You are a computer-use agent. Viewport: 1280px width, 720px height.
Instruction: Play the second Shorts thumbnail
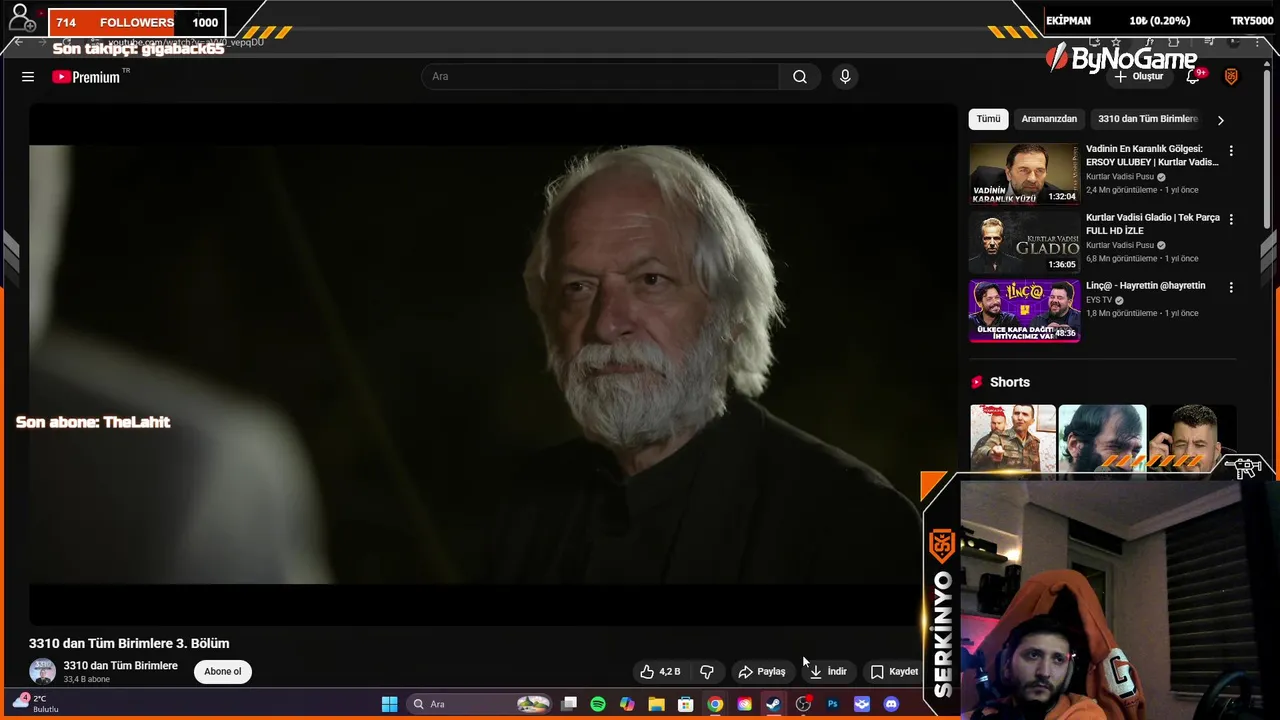coord(1102,438)
